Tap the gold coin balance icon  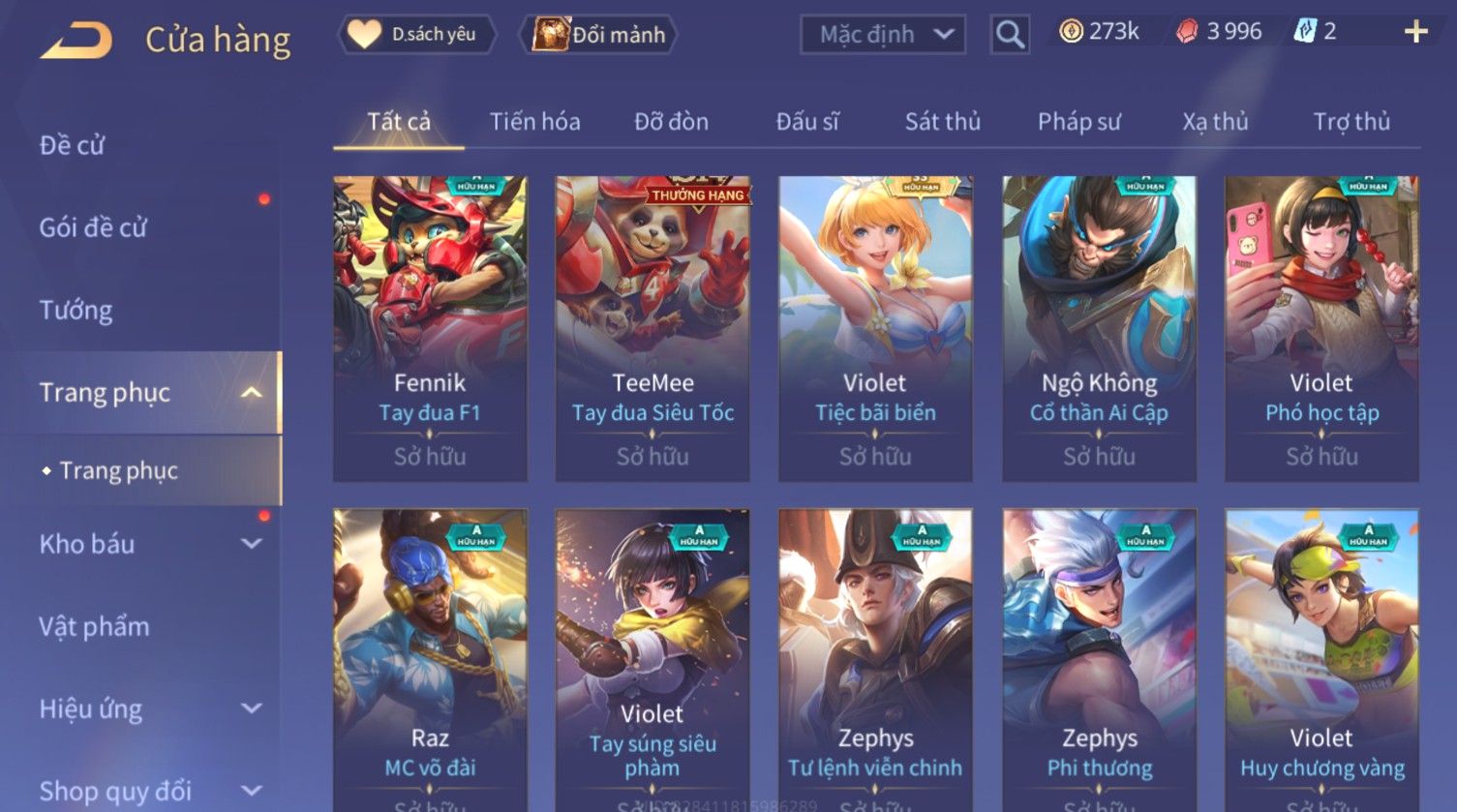click(1071, 32)
